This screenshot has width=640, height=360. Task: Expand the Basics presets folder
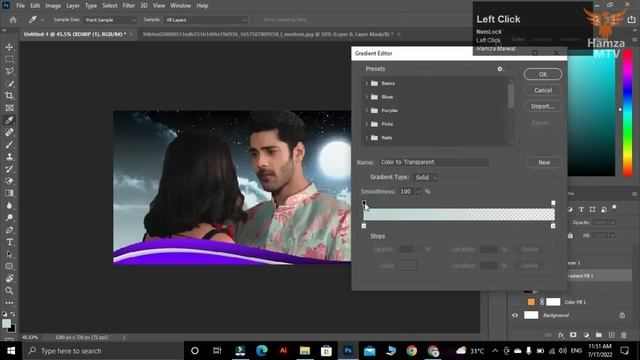(367, 83)
